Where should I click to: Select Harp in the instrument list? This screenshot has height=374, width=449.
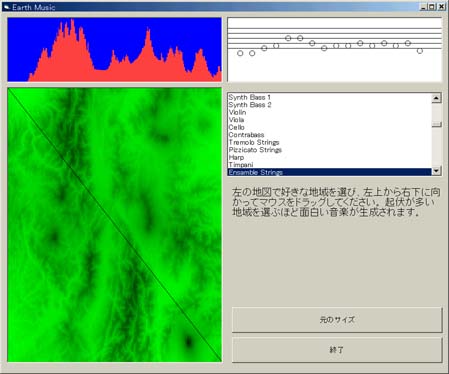[329, 157]
